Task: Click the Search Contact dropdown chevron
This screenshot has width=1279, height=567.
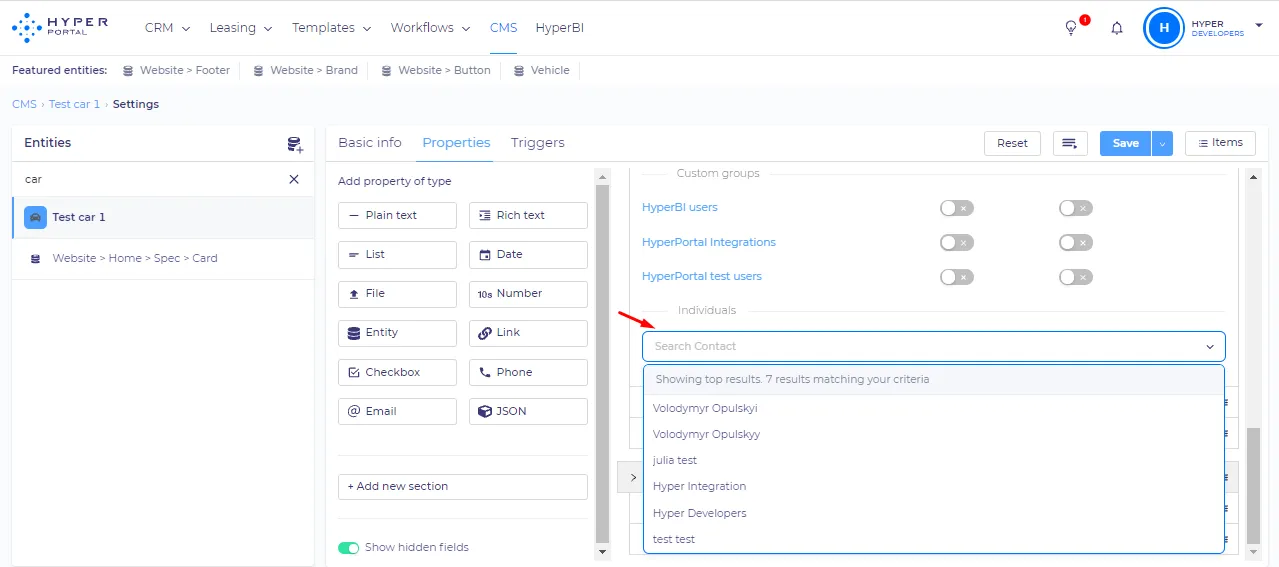Action: click(x=1209, y=347)
